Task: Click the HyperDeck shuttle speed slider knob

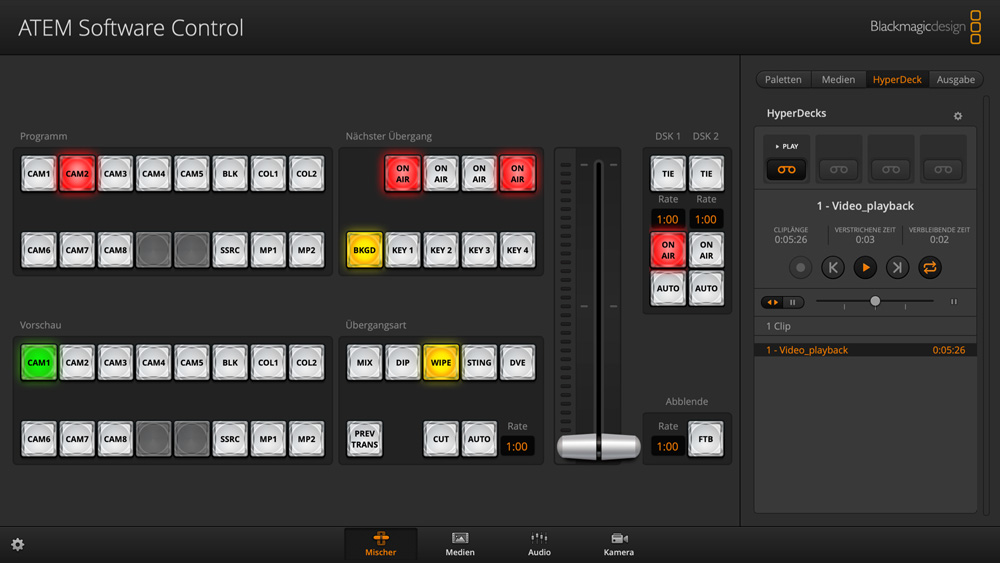Action: point(875,301)
